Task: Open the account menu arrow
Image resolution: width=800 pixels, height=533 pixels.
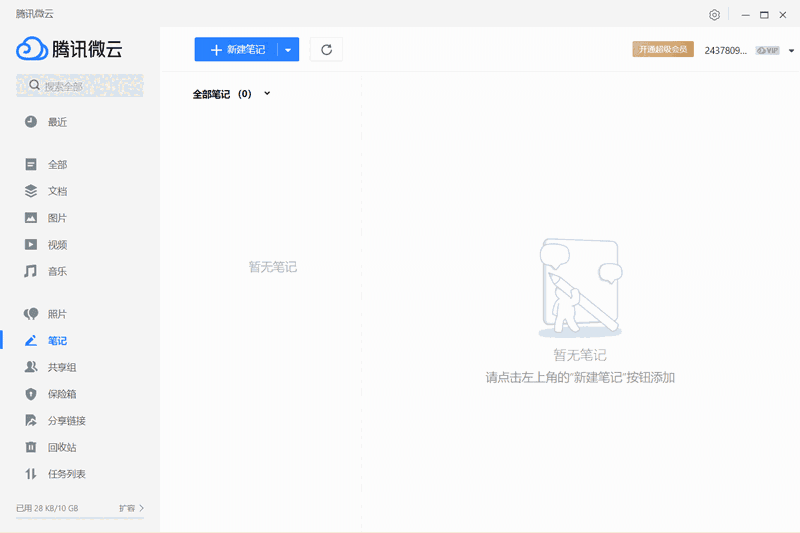Action: pyautogui.click(x=791, y=50)
